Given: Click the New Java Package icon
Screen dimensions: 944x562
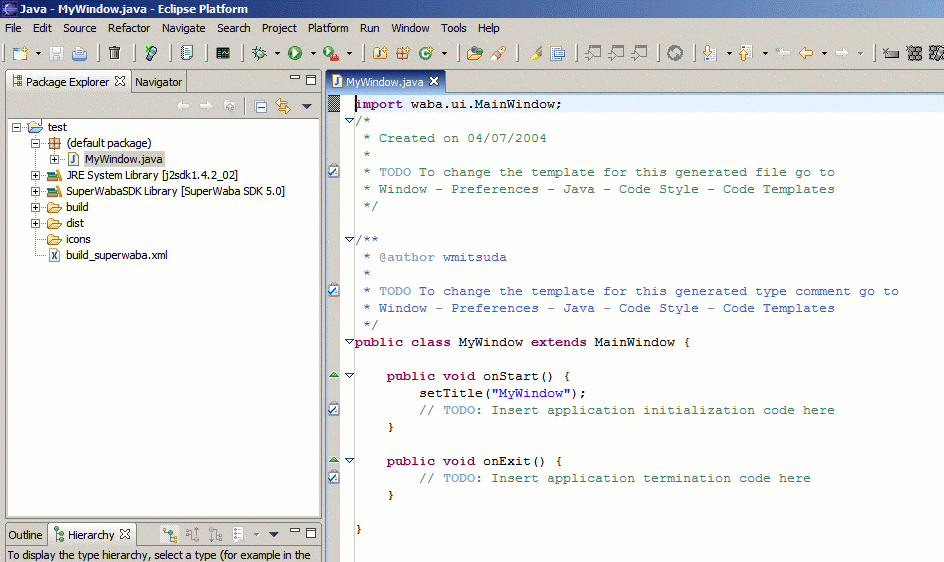Looking at the screenshot, I should point(403,53).
